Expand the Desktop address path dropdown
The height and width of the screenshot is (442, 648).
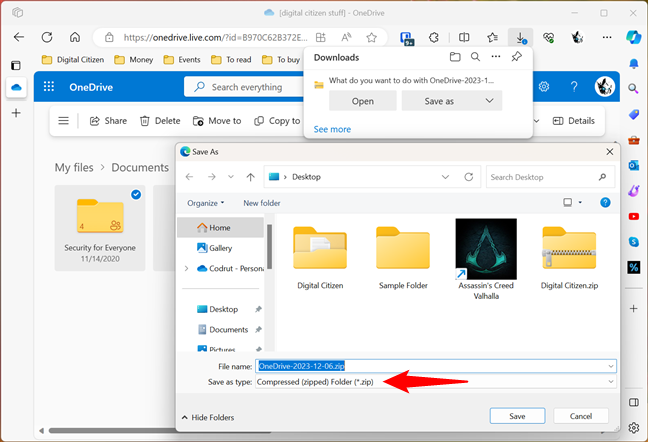445,177
